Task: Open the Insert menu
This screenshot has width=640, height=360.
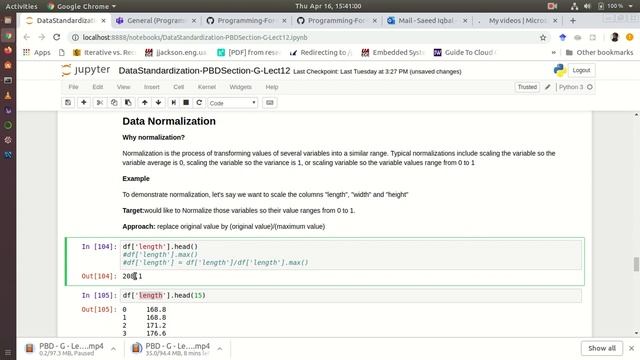Action: click(151, 87)
